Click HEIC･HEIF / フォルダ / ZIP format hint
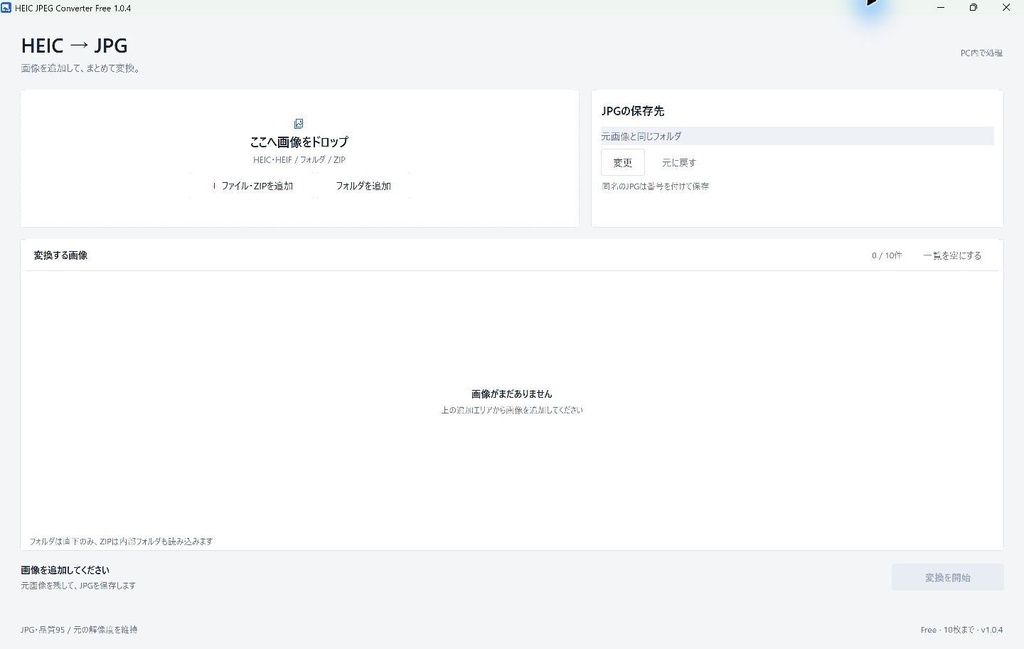 (299, 159)
